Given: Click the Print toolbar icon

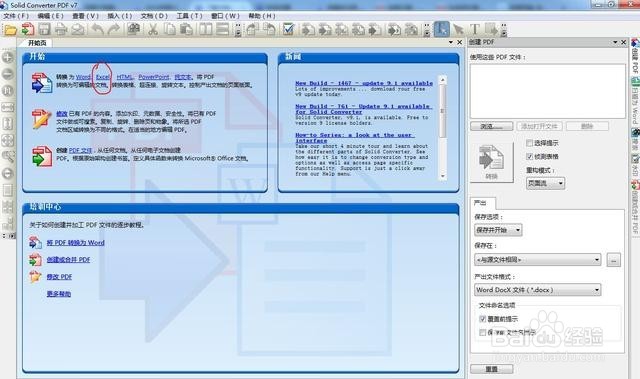Looking at the screenshot, I should click(61, 29).
